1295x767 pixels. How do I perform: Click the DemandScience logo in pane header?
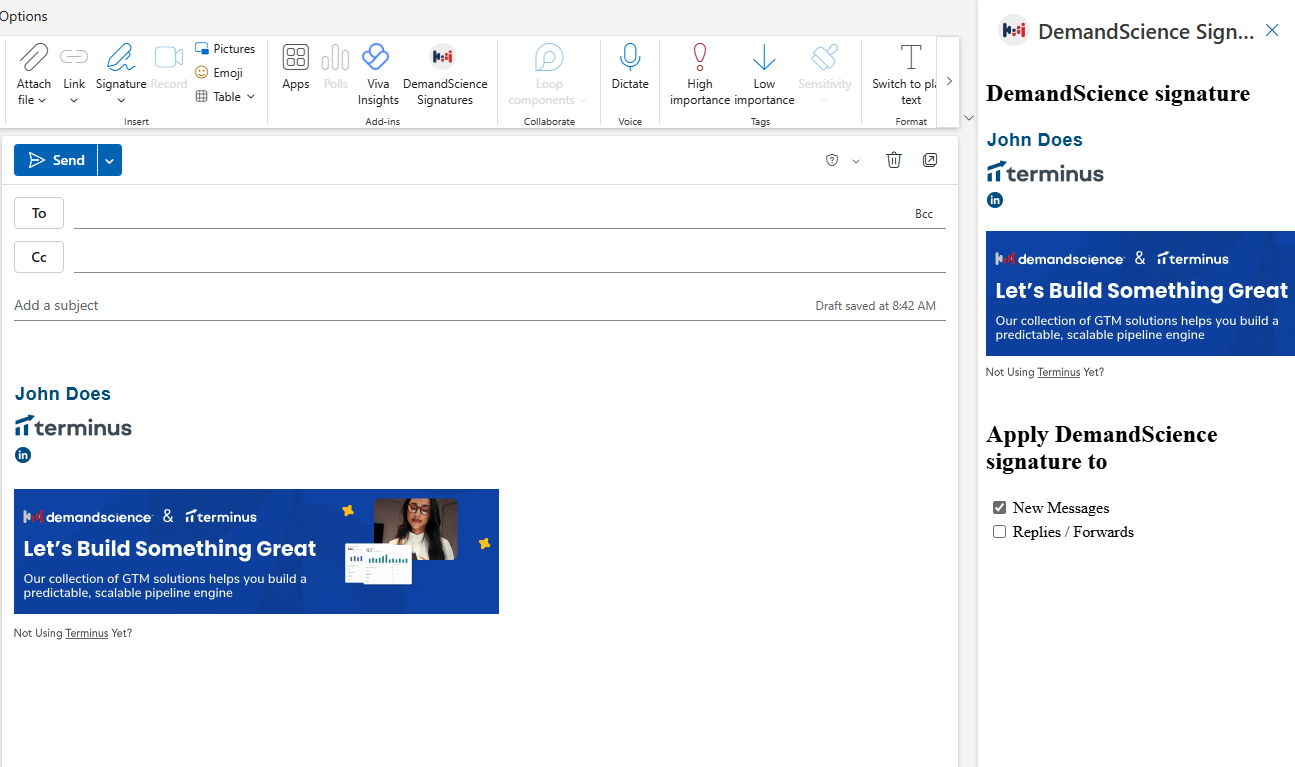1014,31
